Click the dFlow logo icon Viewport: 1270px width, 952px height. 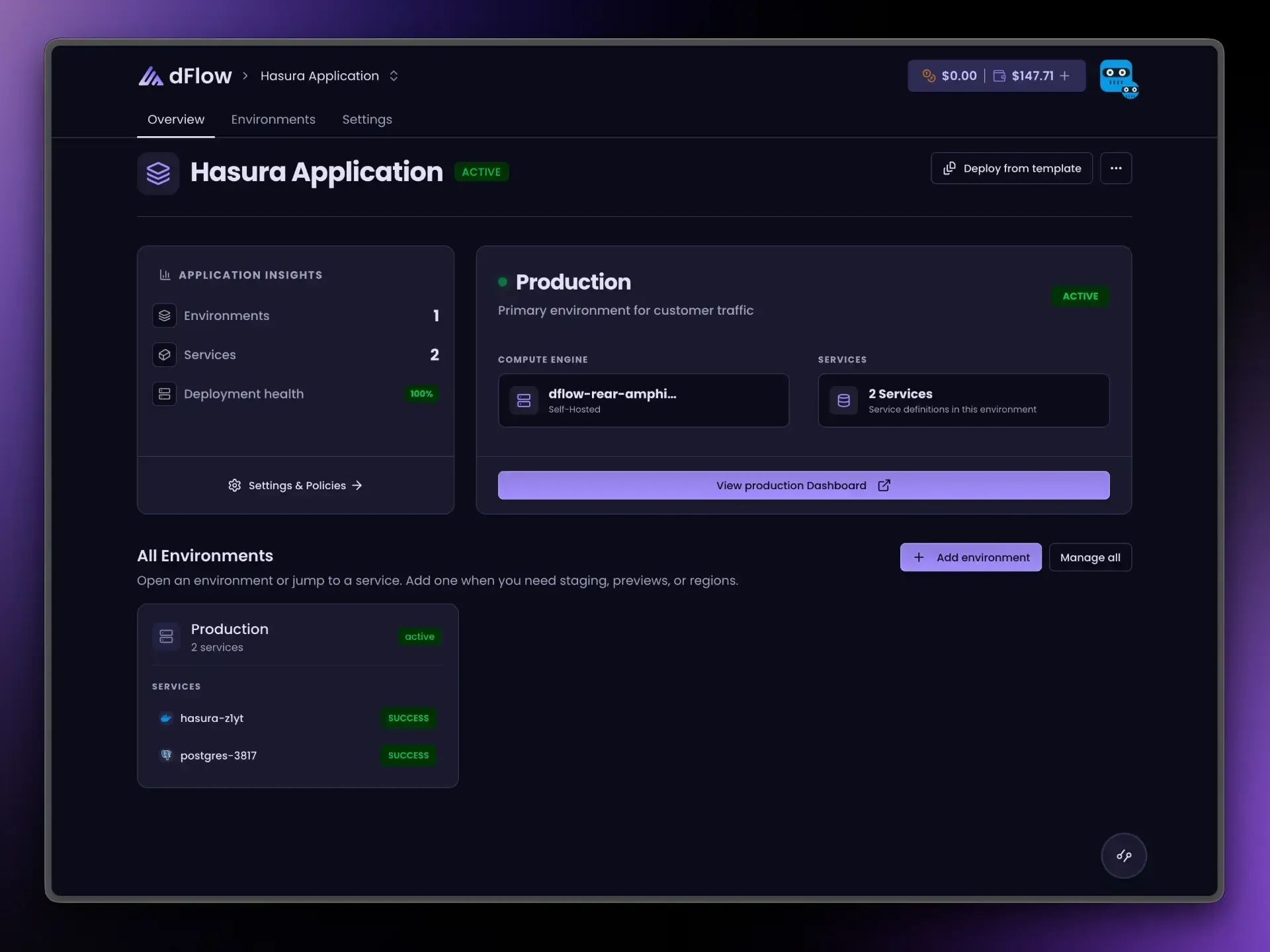tap(151, 76)
